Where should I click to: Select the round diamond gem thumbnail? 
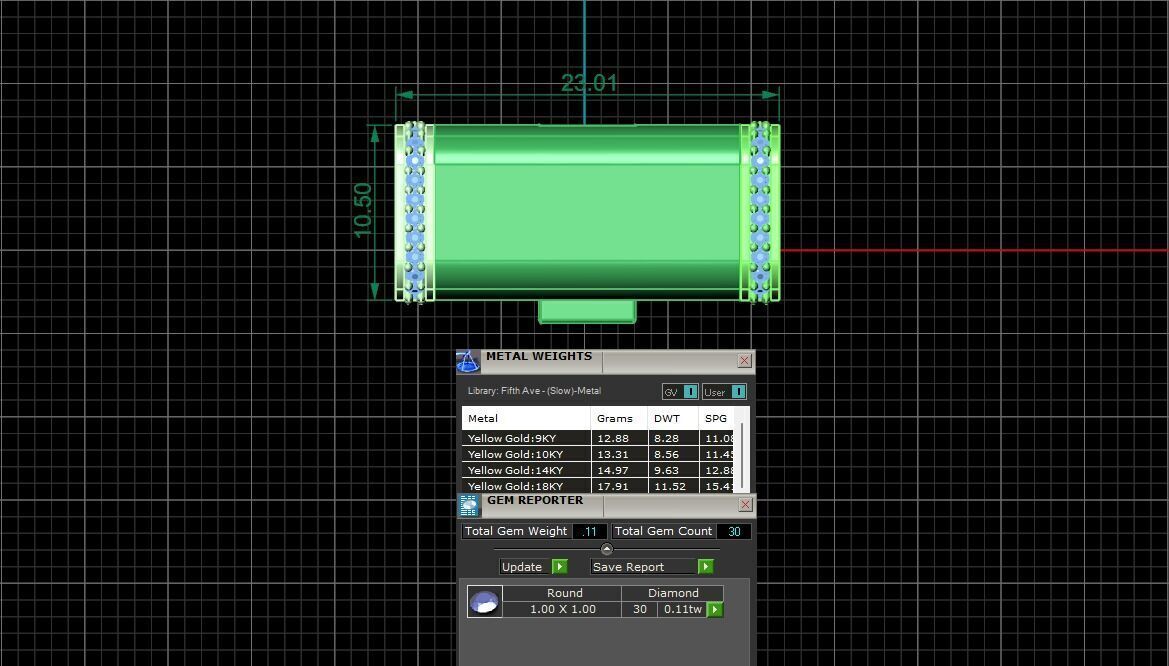[x=485, y=602]
